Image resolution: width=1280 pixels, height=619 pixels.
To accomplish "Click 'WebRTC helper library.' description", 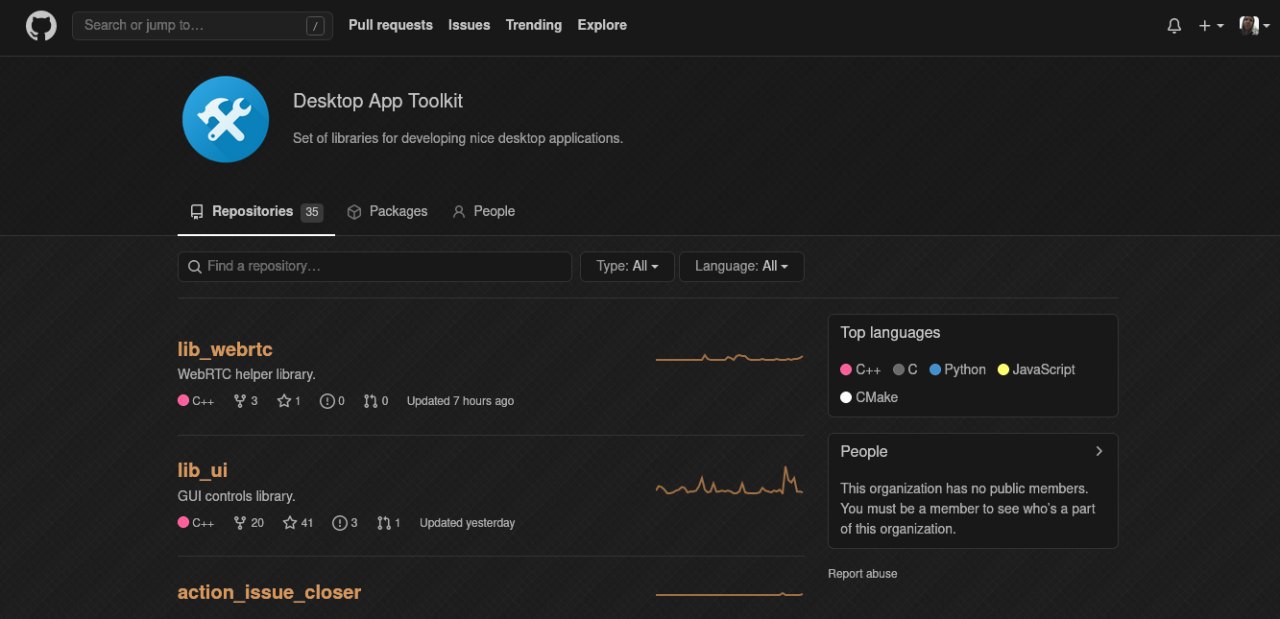I will pos(246,374).
